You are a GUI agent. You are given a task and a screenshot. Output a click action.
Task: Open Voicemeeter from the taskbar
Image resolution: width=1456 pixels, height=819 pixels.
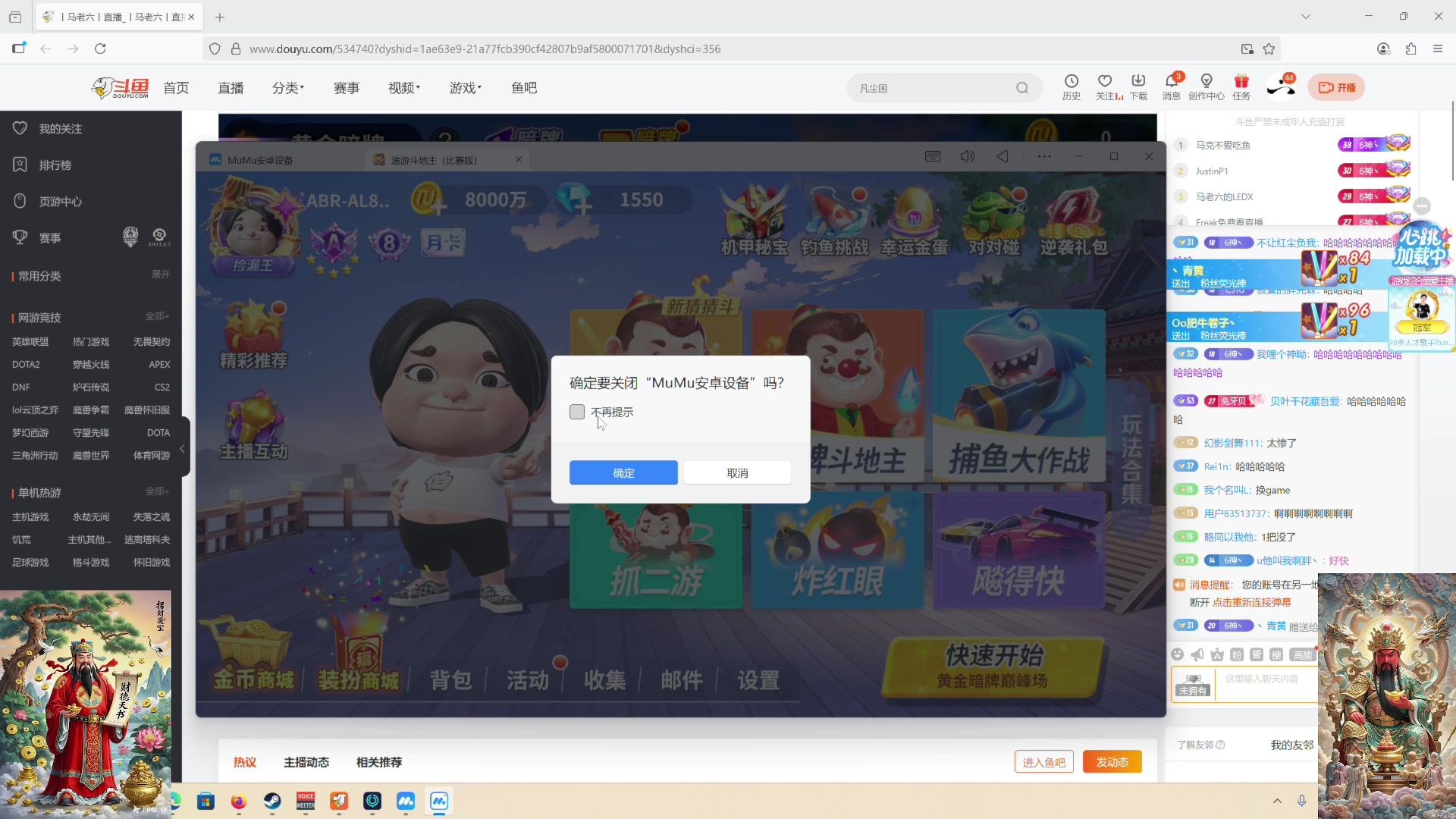(x=306, y=801)
